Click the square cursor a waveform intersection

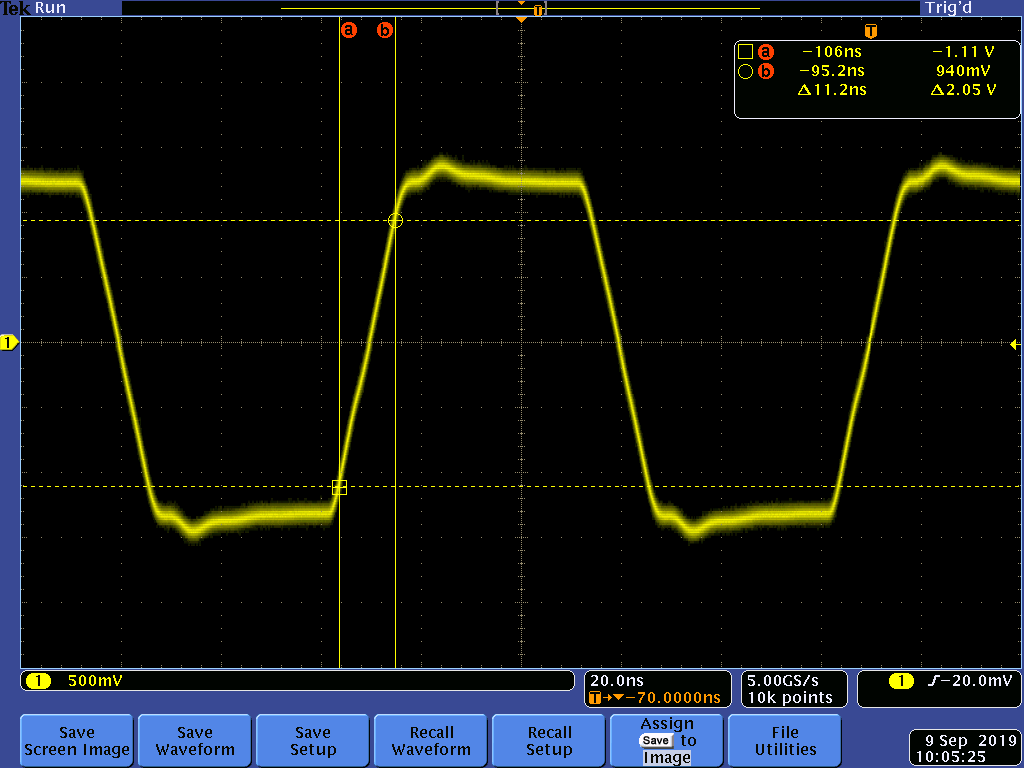[340, 487]
